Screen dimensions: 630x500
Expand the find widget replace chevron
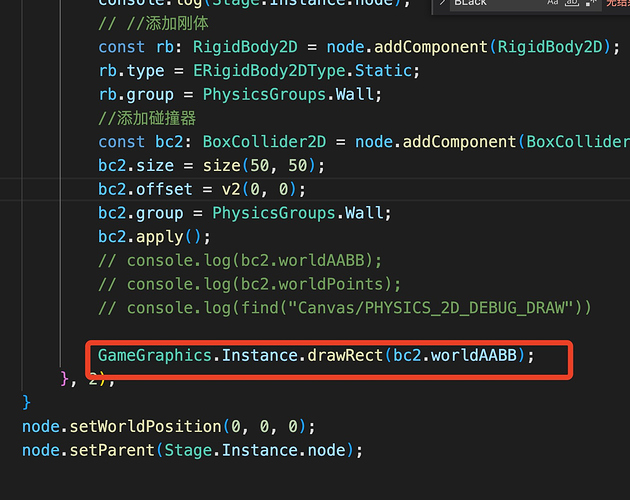tap(443, 4)
